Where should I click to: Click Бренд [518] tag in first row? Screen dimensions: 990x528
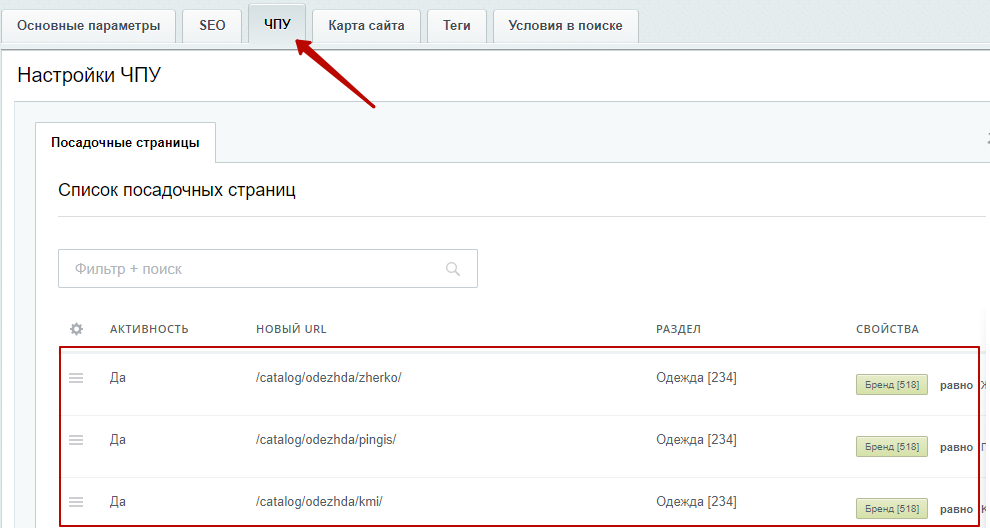click(892, 385)
